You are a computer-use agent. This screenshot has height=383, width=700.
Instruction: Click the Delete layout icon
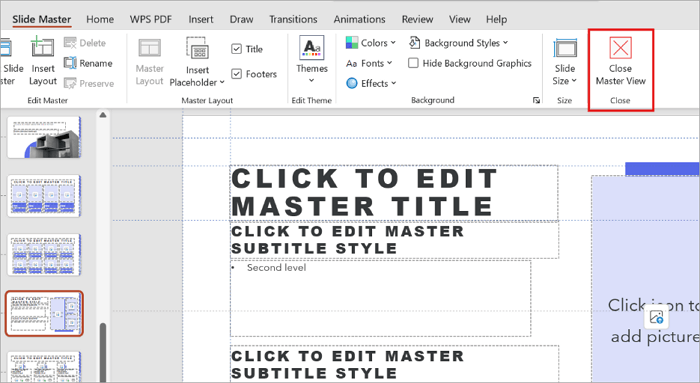[70, 43]
